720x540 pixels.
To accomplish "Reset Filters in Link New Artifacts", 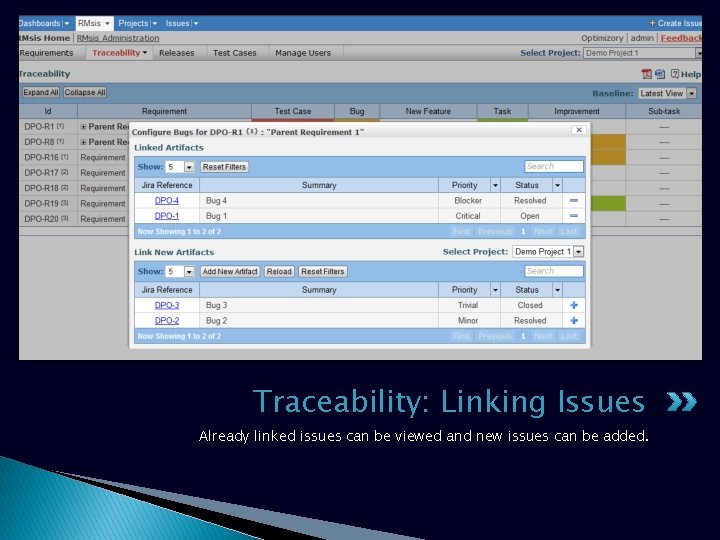I will (x=323, y=272).
